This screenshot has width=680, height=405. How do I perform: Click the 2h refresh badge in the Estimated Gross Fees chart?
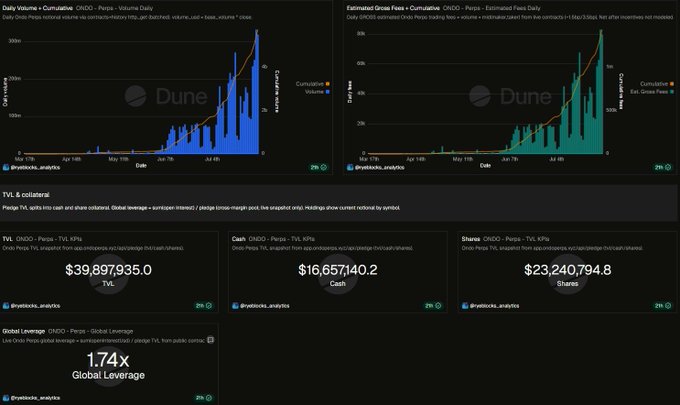[x=663, y=167]
